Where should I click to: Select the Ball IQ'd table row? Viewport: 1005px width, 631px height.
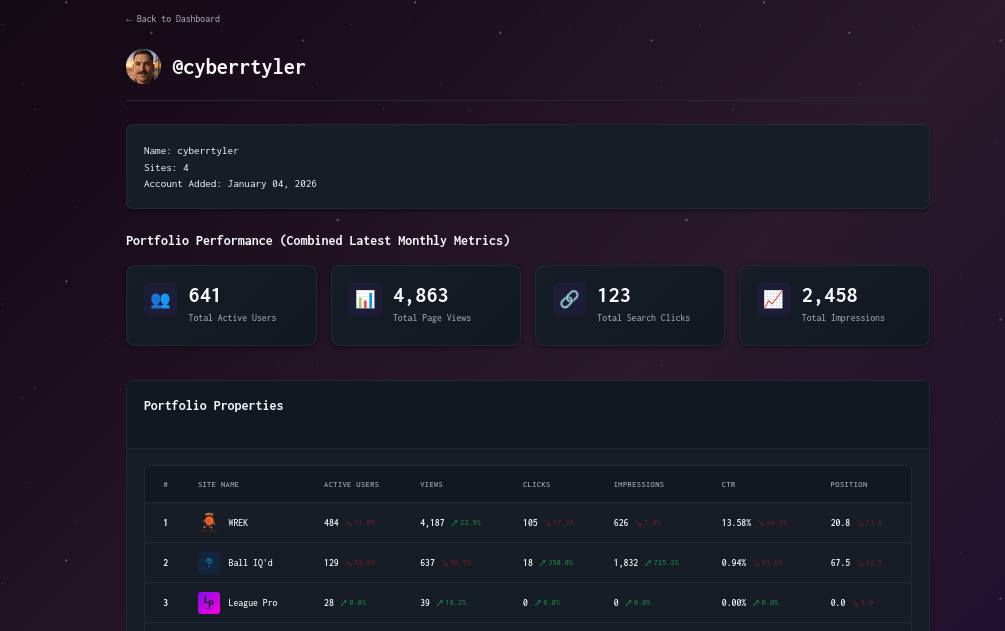point(500,562)
